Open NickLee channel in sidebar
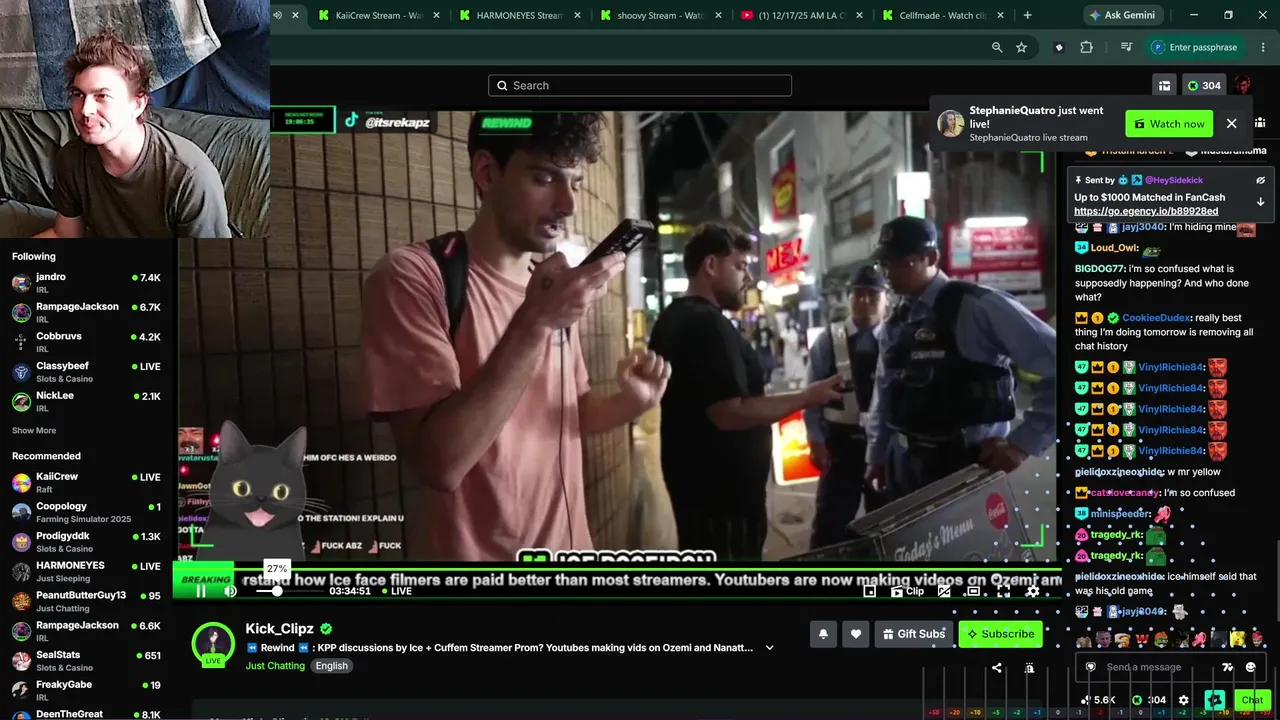The height and width of the screenshot is (720, 1280). [x=86, y=401]
